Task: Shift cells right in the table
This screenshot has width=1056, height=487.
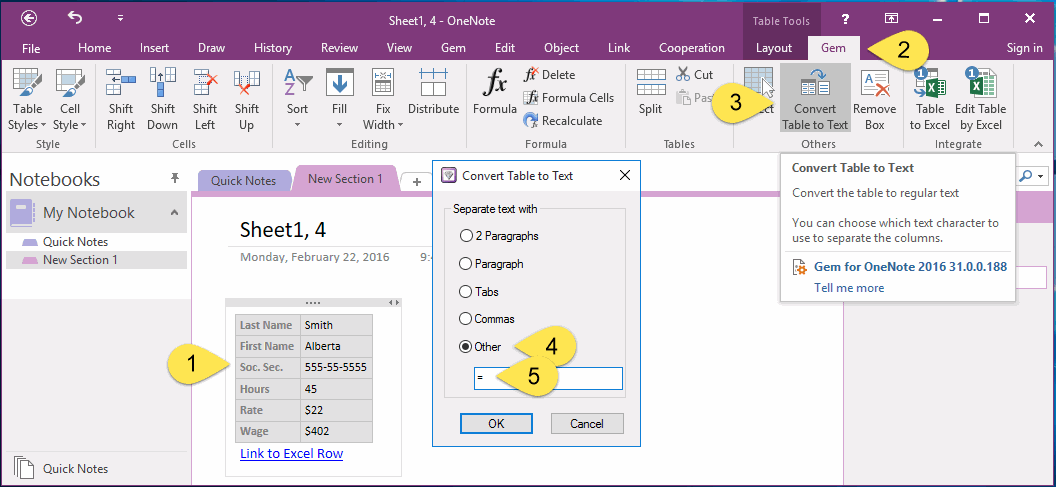Action: pyautogui.click(x=121, y=99)
